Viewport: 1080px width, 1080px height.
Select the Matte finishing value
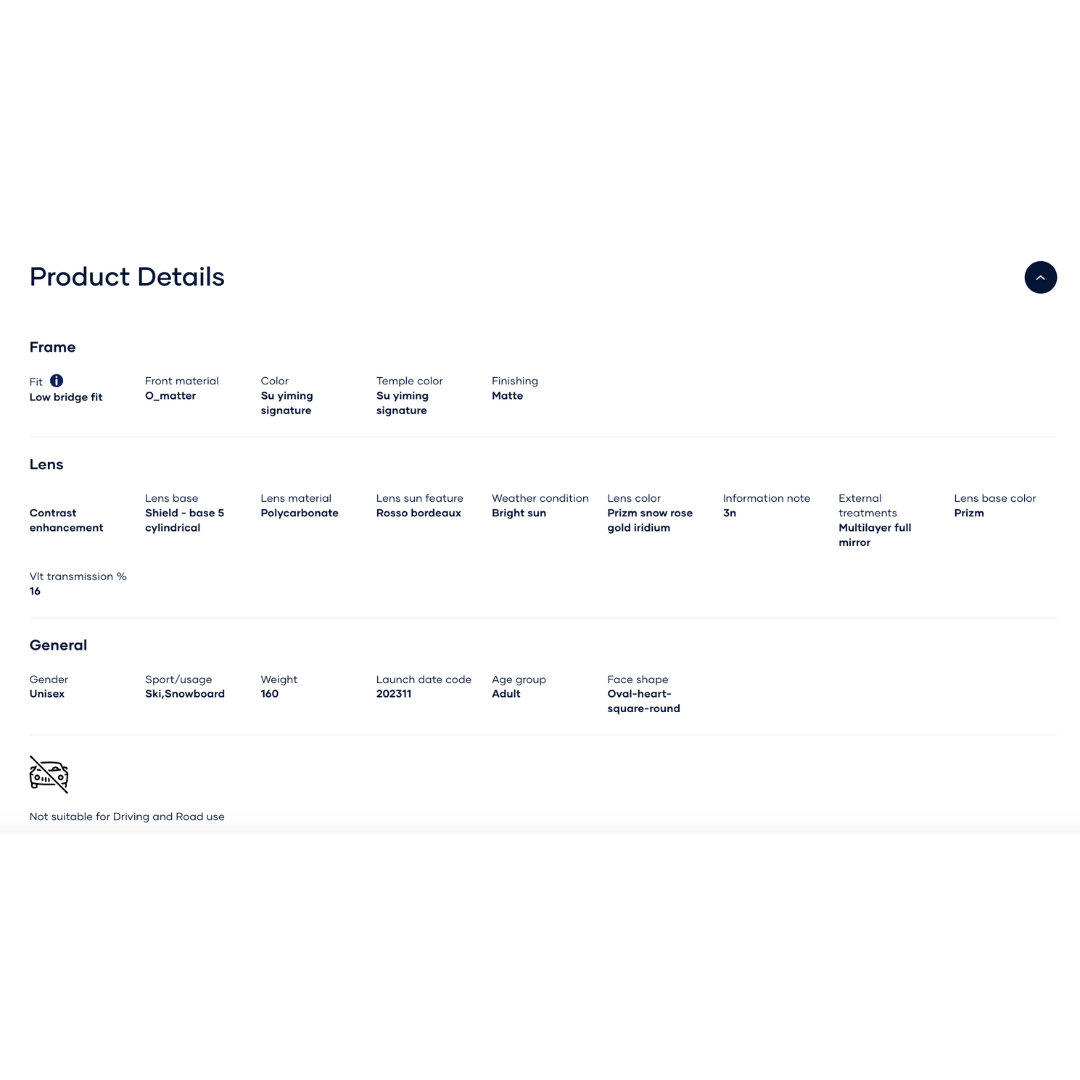[x=507, y=396]
